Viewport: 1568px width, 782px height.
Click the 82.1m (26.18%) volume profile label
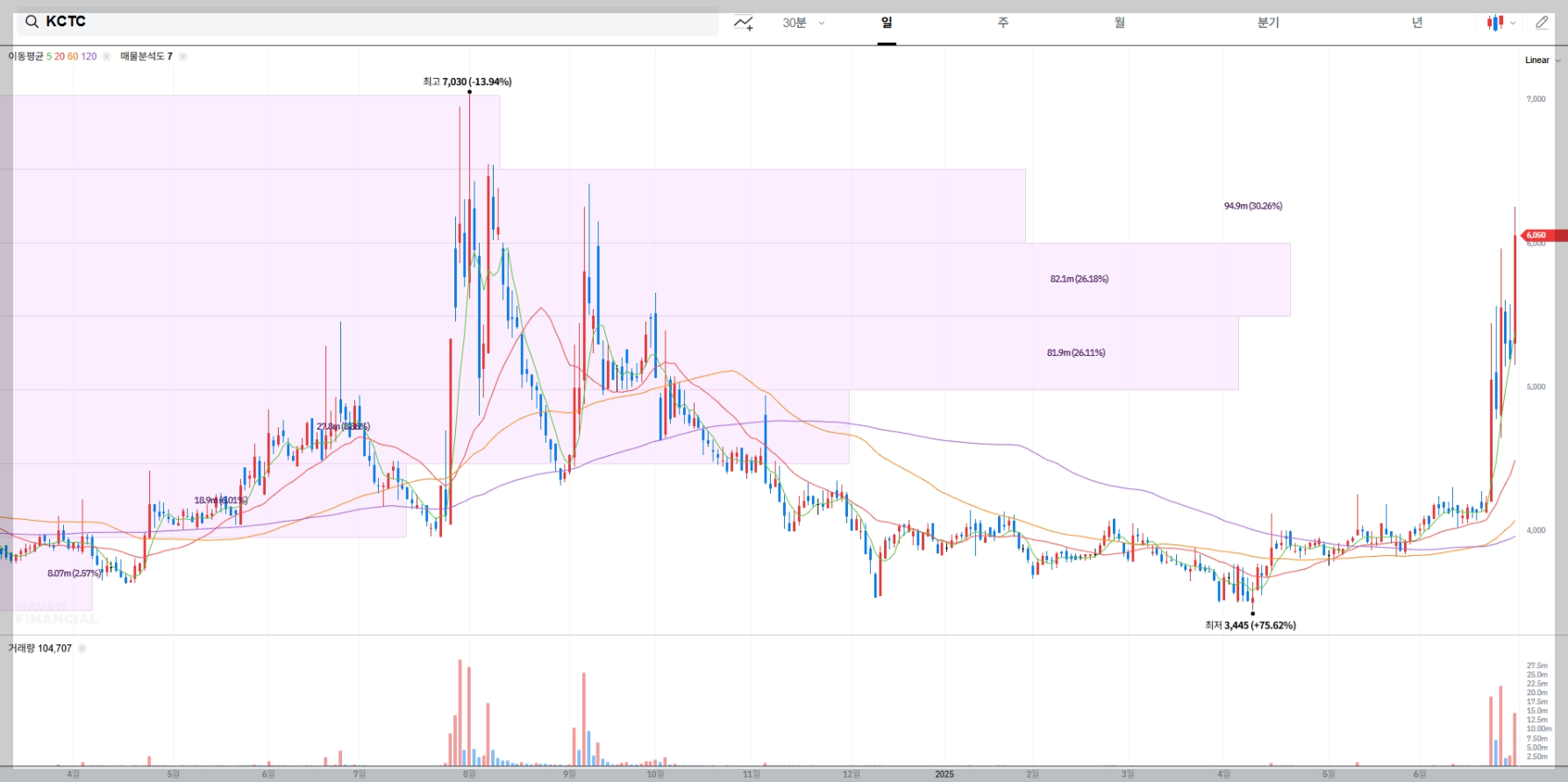[1080, 279]
